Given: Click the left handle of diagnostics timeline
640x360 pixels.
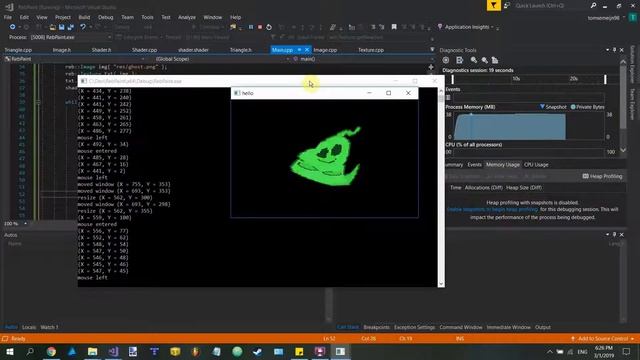Looking at the screenshot, I should 452,79.
